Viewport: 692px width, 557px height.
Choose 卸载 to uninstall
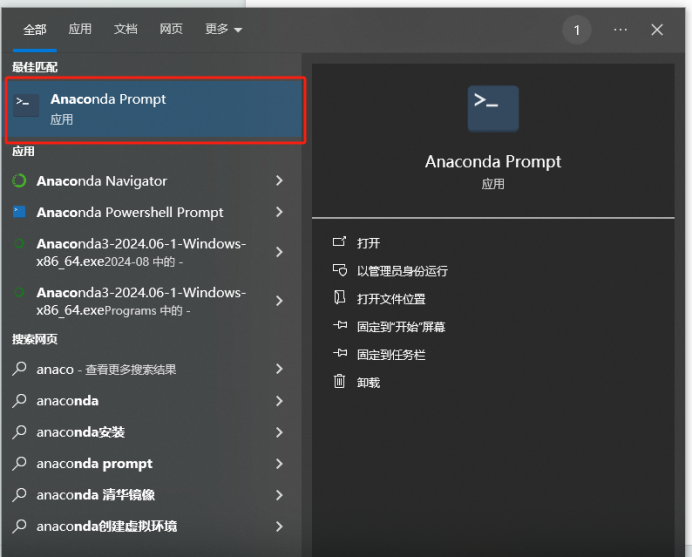coord(369,382)
